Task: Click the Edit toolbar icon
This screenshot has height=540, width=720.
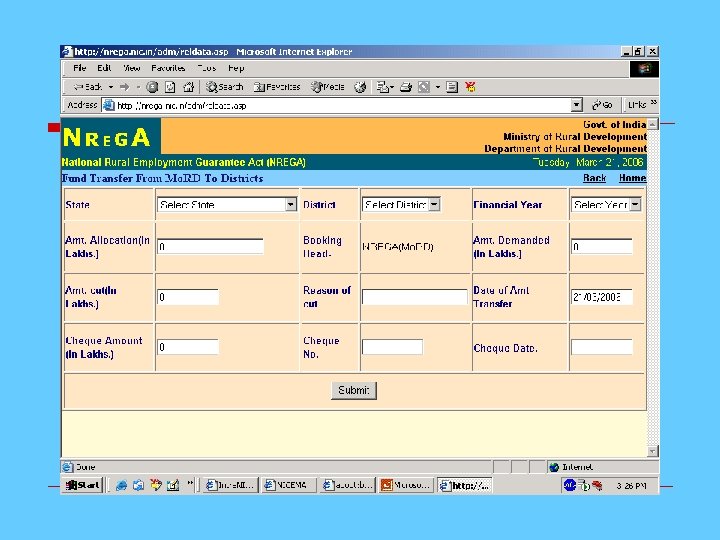Action: (424, 87)
